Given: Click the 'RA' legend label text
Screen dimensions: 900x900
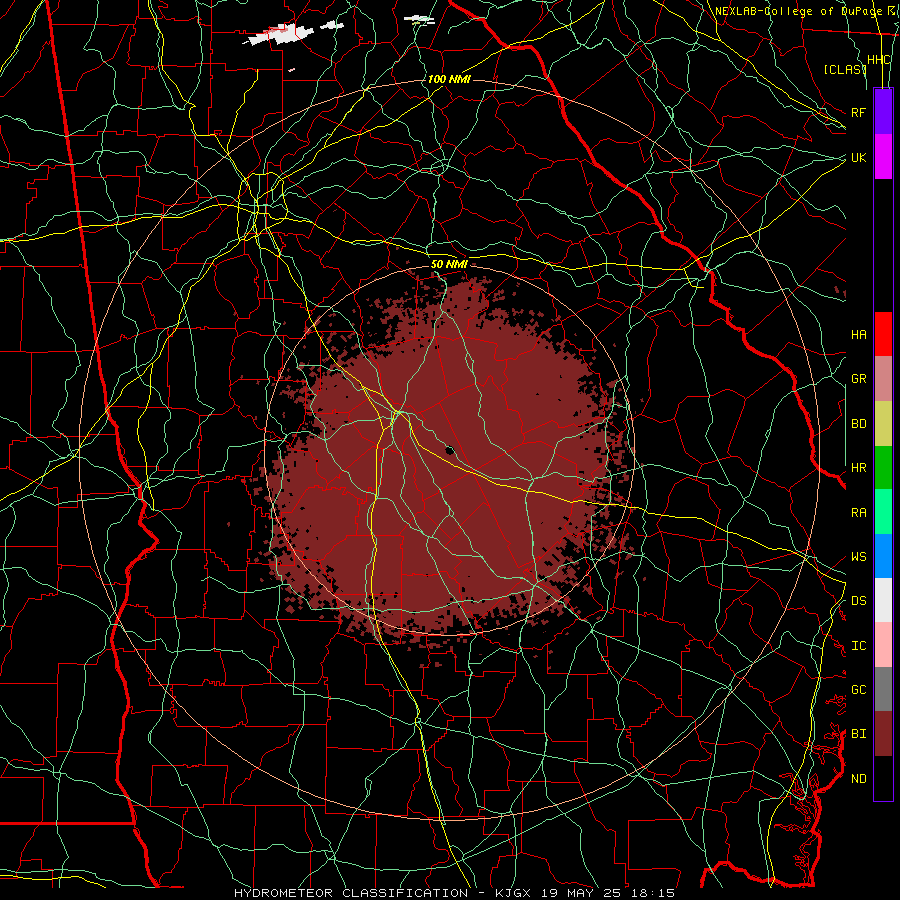Looking at the screenshot, I should click(859, 513).
